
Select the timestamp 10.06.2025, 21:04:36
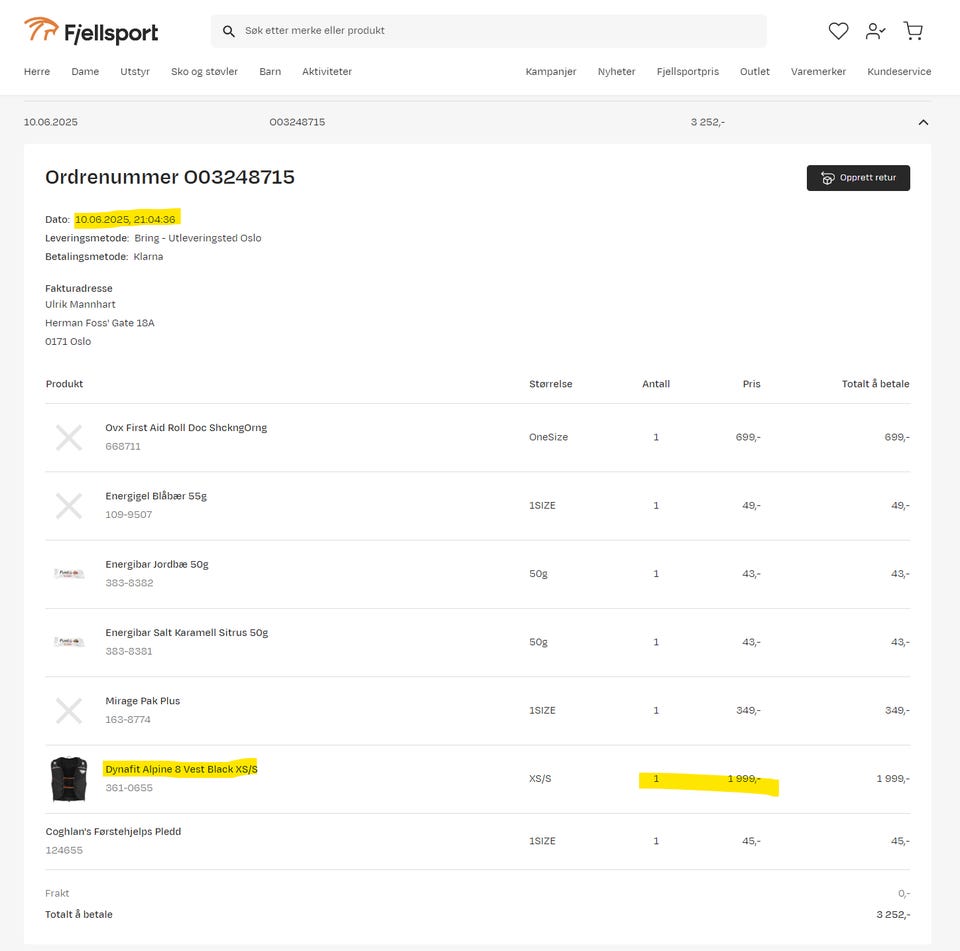(125, 219)
